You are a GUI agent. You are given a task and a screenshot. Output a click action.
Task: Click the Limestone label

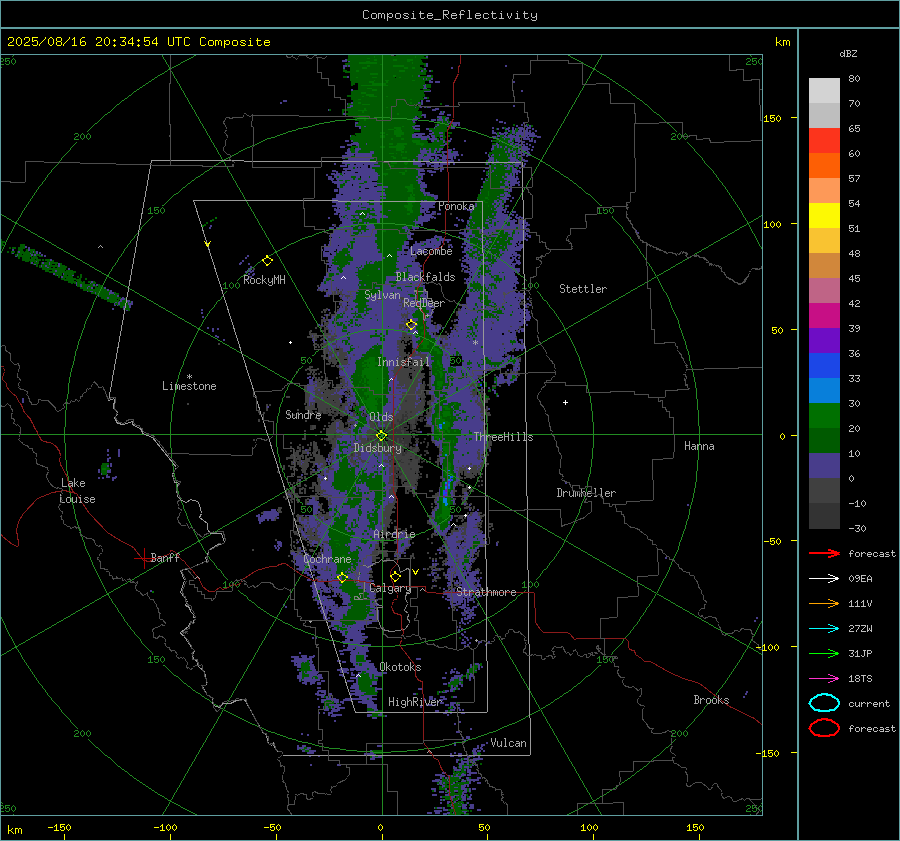189,386
